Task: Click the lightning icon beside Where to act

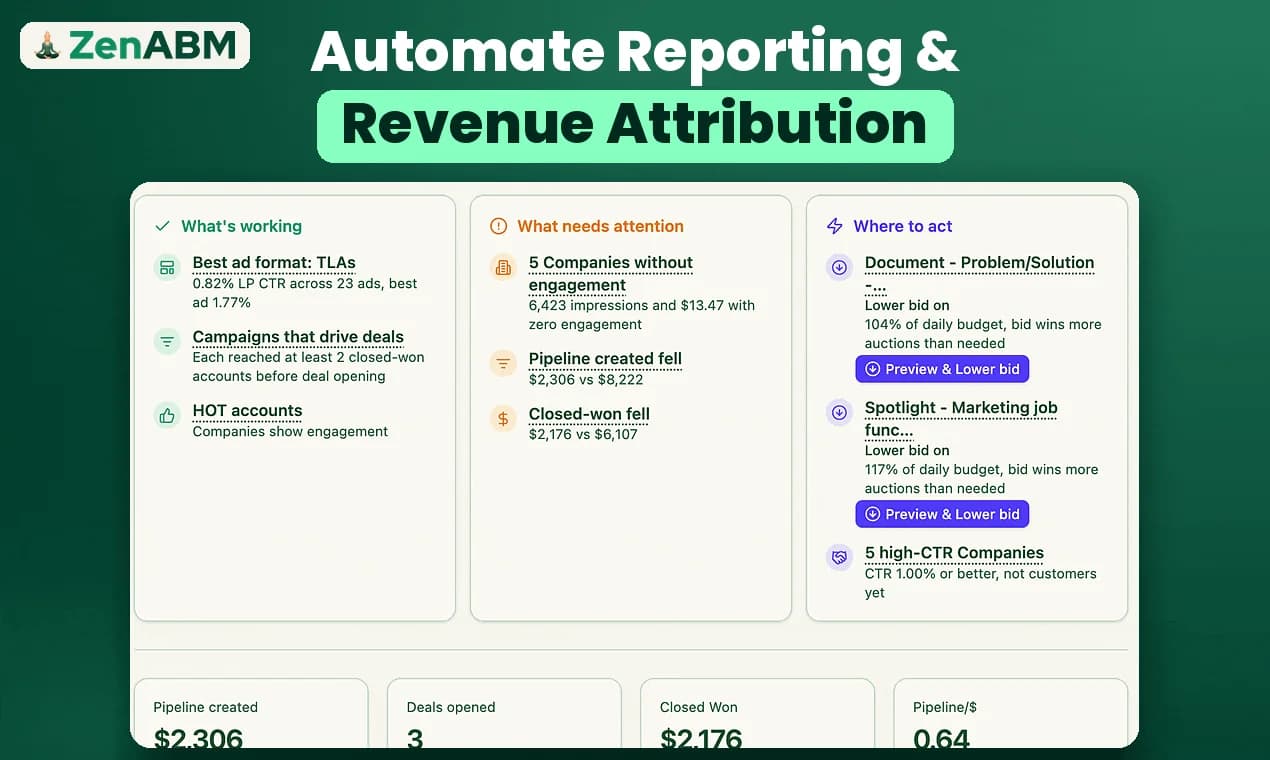Action: pos(834,227)
